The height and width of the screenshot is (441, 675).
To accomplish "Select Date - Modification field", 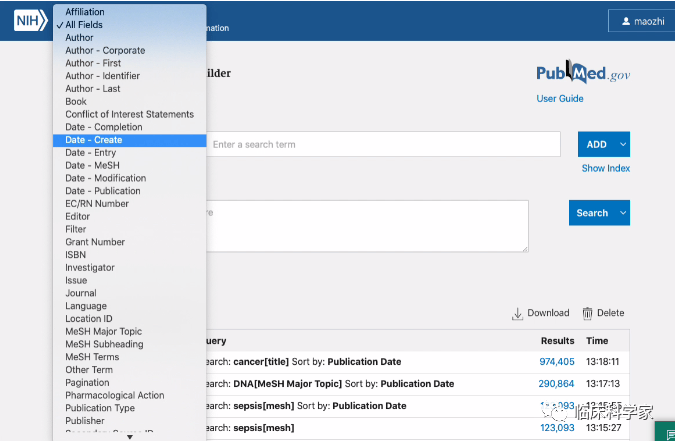I will click(x=130, y=178).
